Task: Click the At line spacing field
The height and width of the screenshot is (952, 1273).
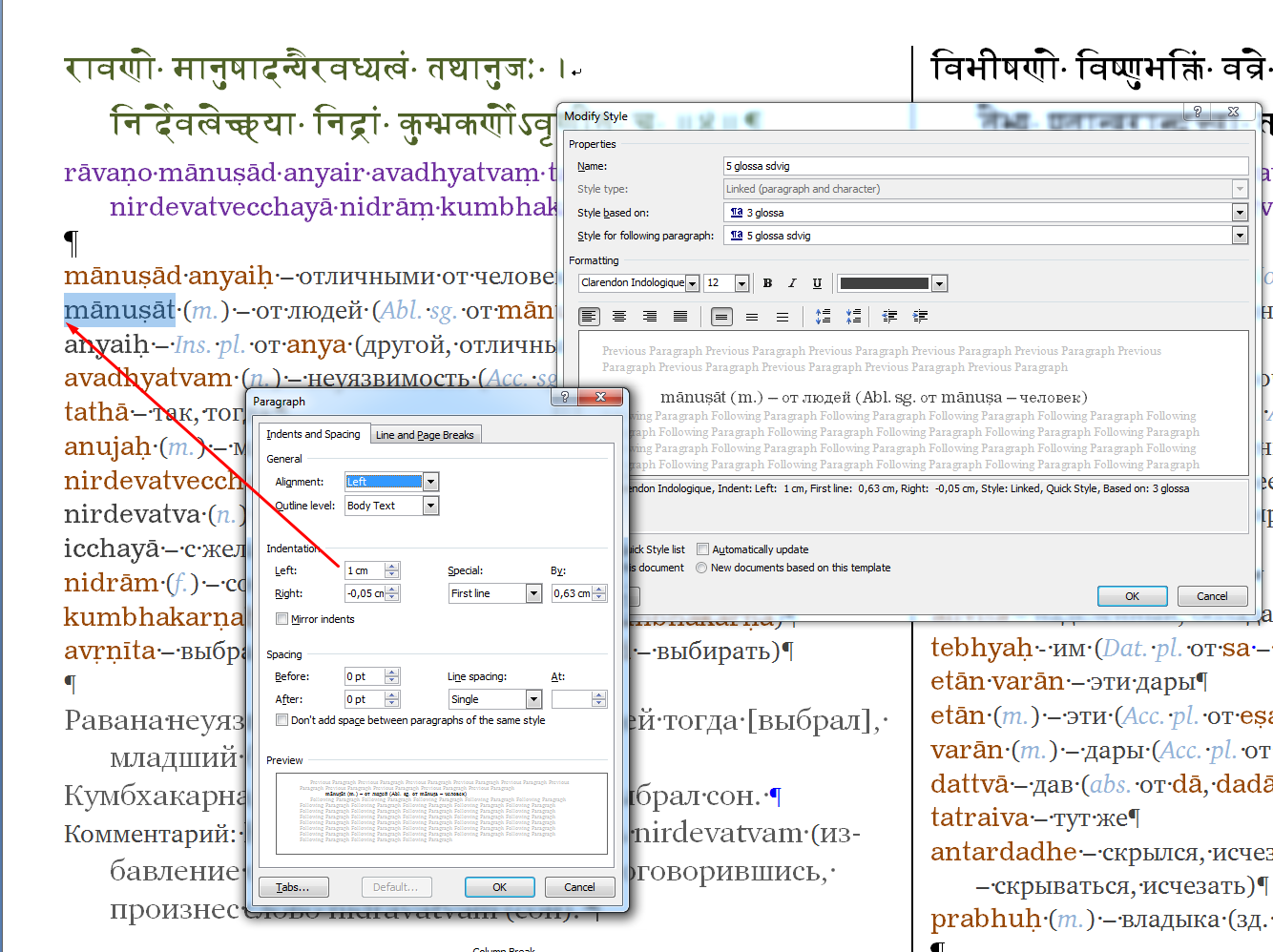Action: pyautogui.click(x=572, y=699)
